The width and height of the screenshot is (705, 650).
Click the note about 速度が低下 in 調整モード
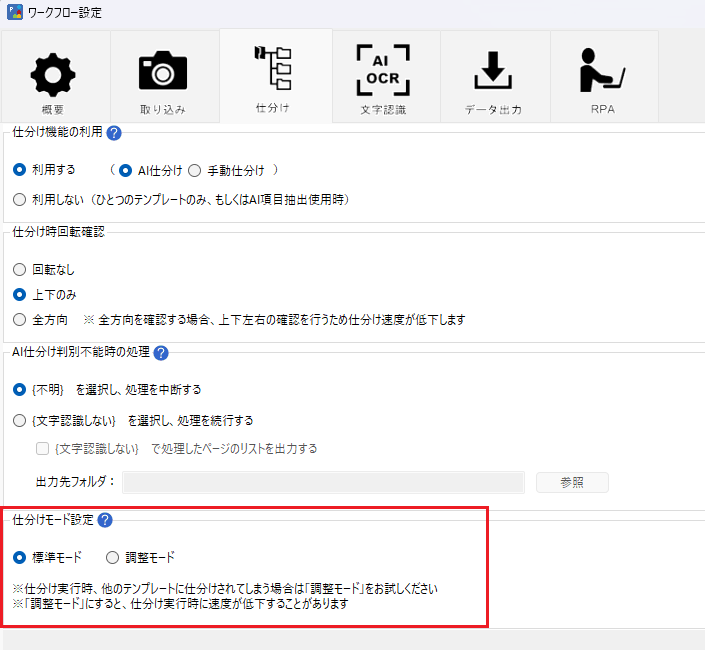(x=180, y=603)
